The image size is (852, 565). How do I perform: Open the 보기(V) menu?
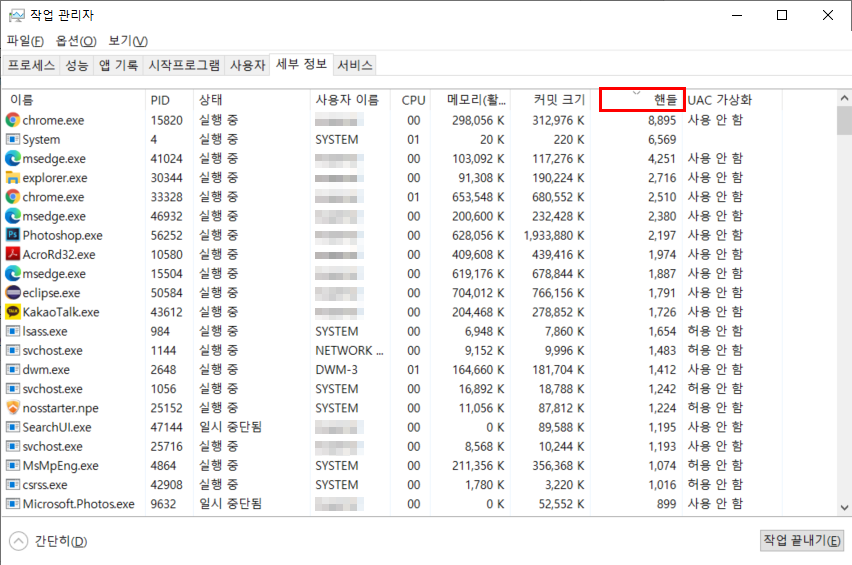pos(128,41)
